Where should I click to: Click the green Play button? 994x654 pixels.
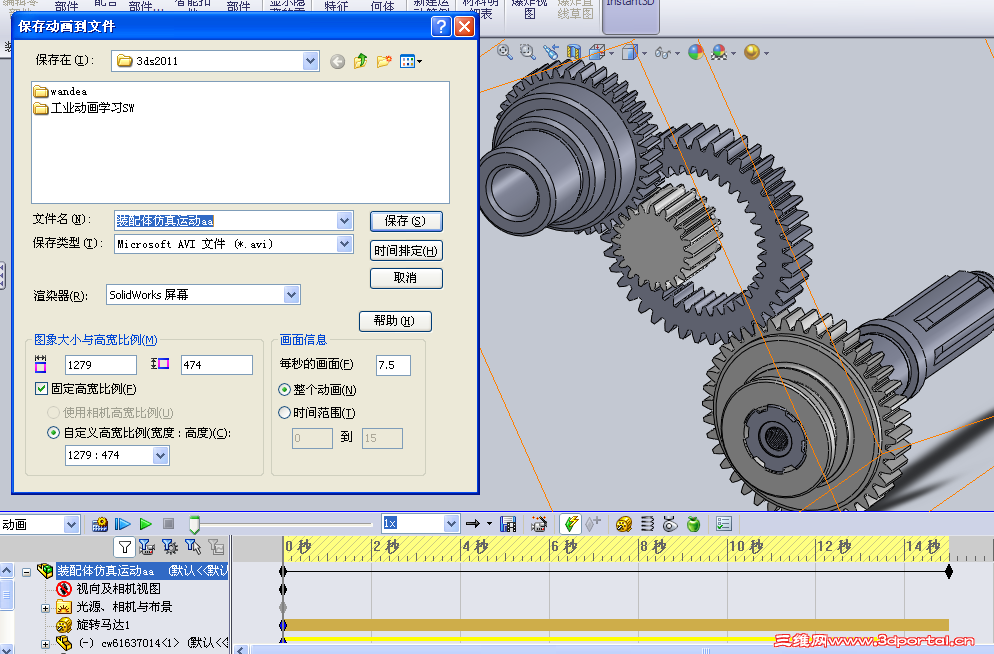146,524
